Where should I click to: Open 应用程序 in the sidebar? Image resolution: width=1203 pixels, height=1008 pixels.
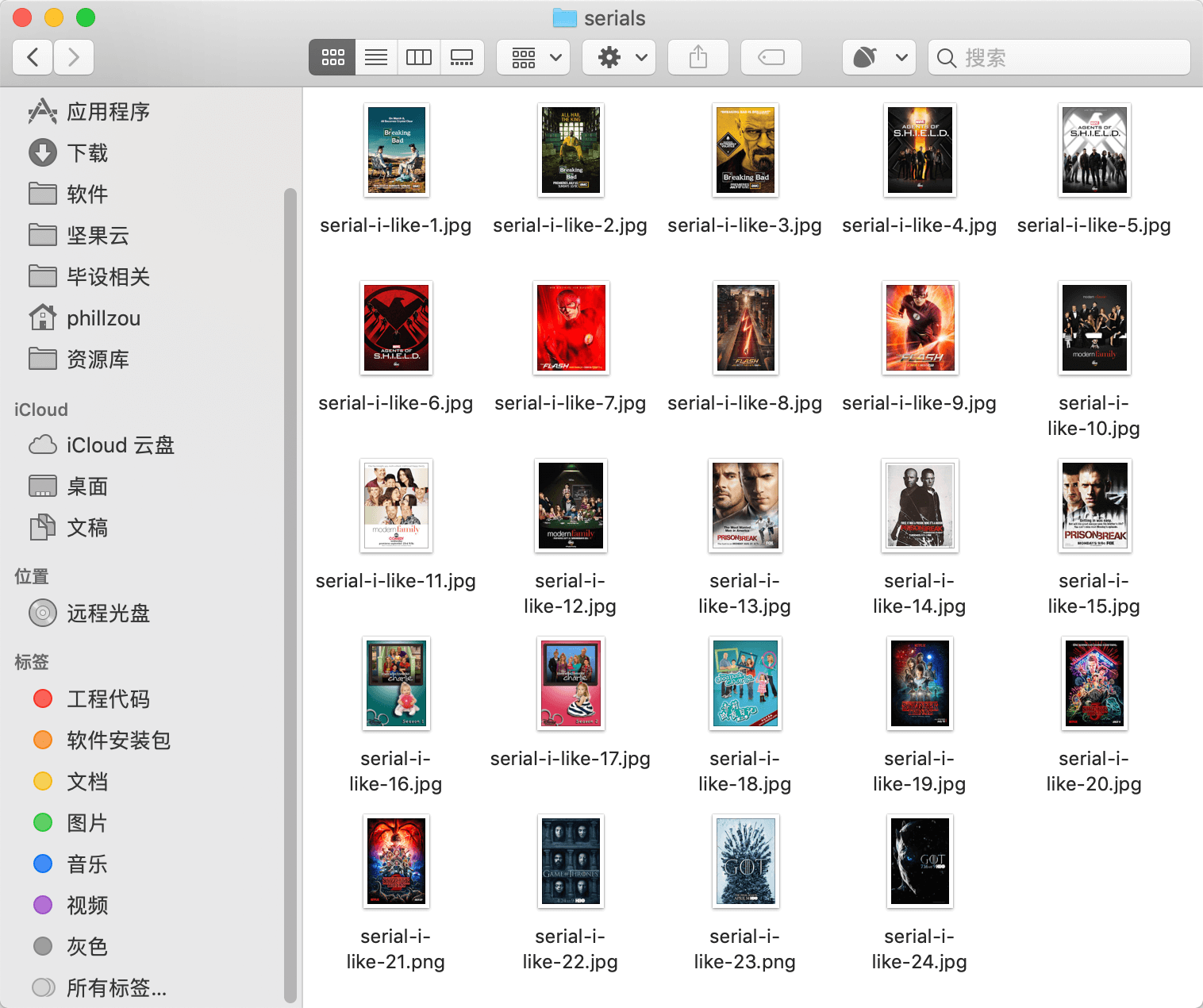pos(89,112)
